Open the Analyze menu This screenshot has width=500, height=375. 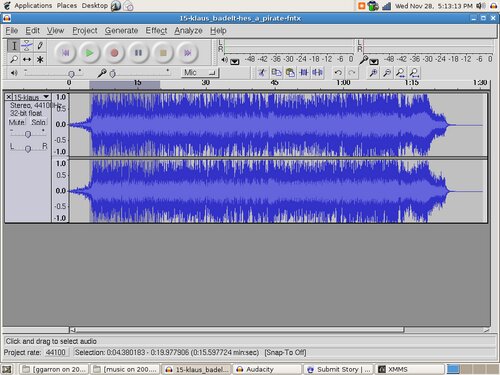[x=188, y=31]
